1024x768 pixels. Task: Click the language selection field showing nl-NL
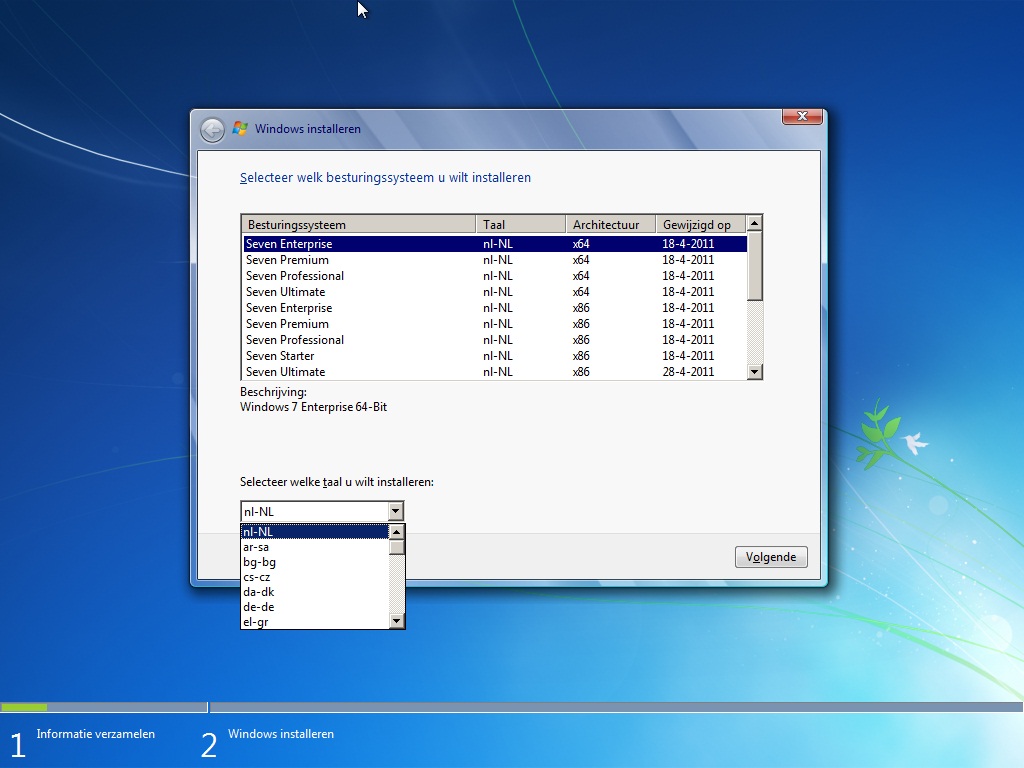coord(315,511)
